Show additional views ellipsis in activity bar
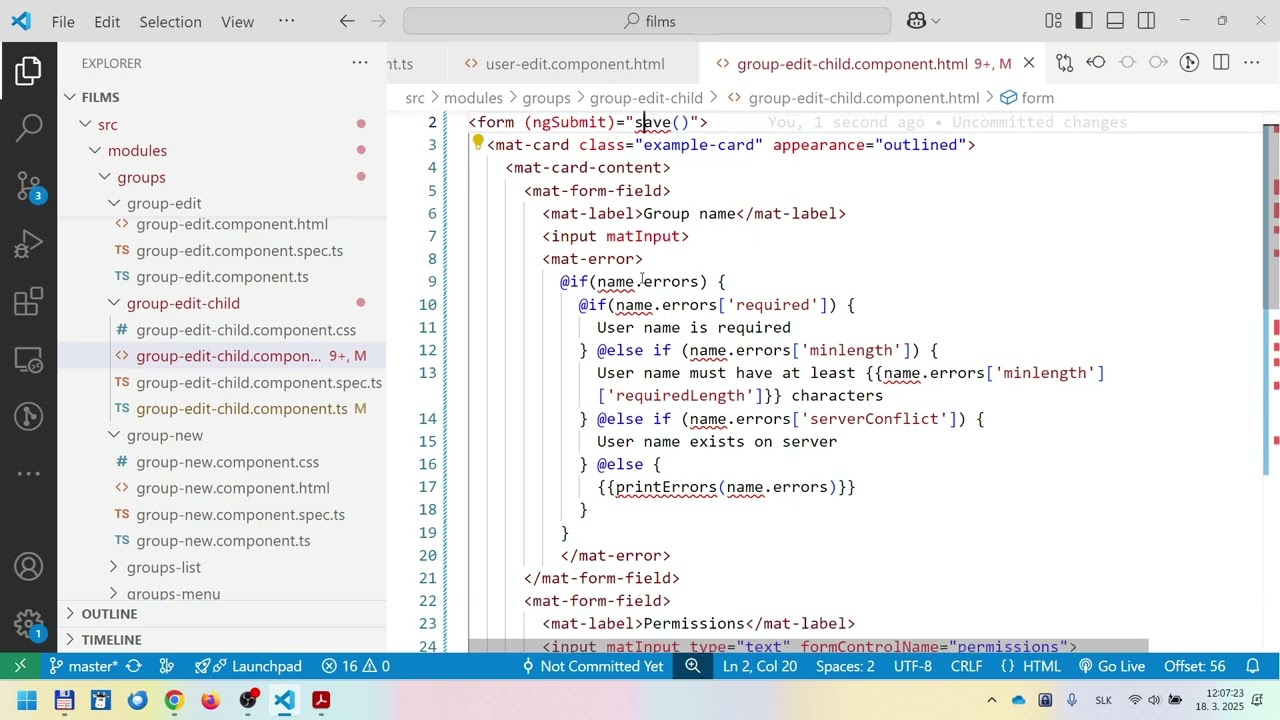Screen dimensions: 1280x720 point(29,473)
